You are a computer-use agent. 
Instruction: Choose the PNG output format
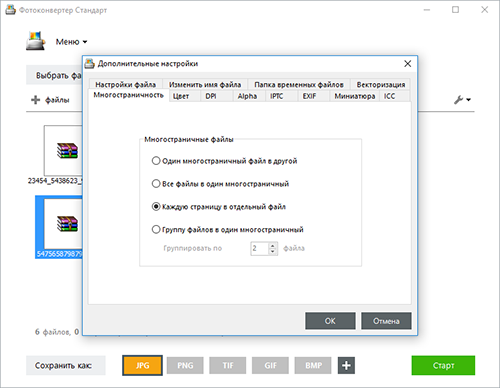pos(185,365)
